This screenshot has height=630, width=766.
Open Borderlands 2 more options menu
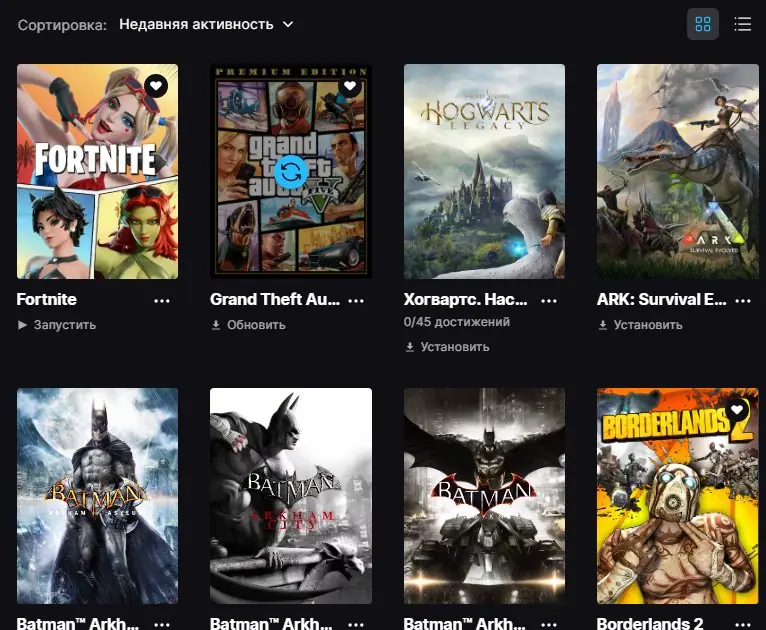pos(743,624)
